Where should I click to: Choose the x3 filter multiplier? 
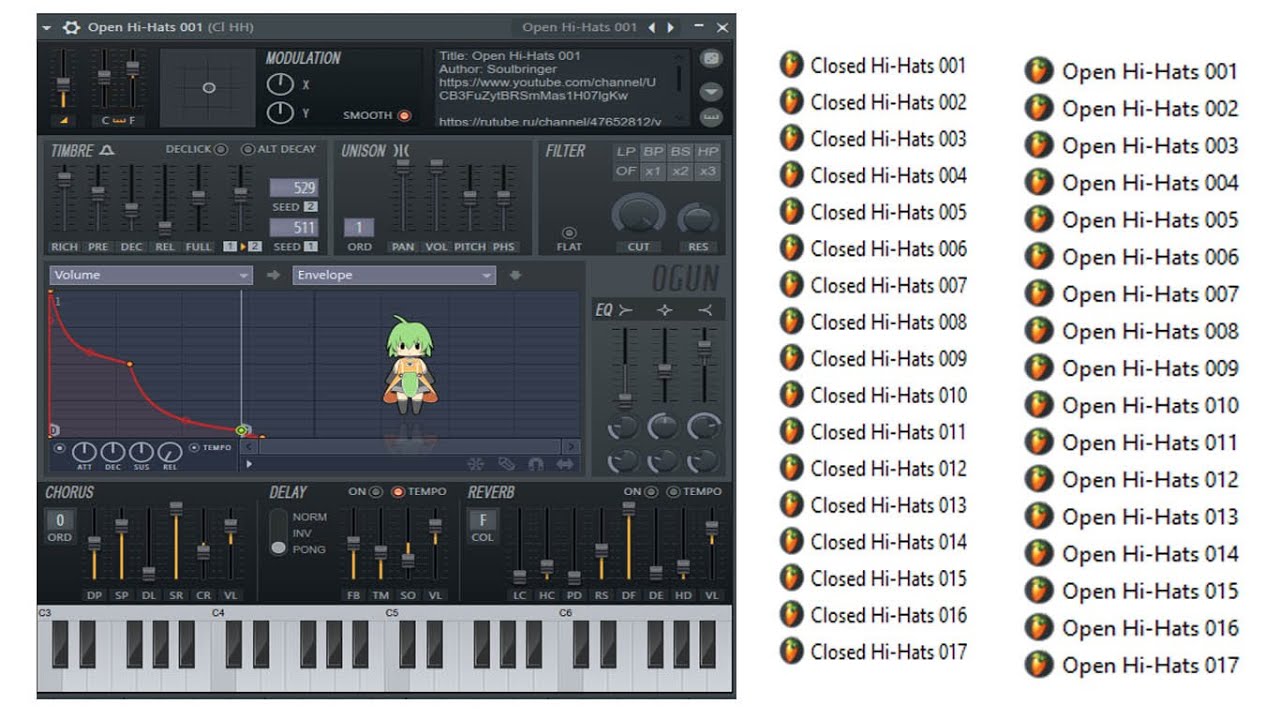(707, 172)
